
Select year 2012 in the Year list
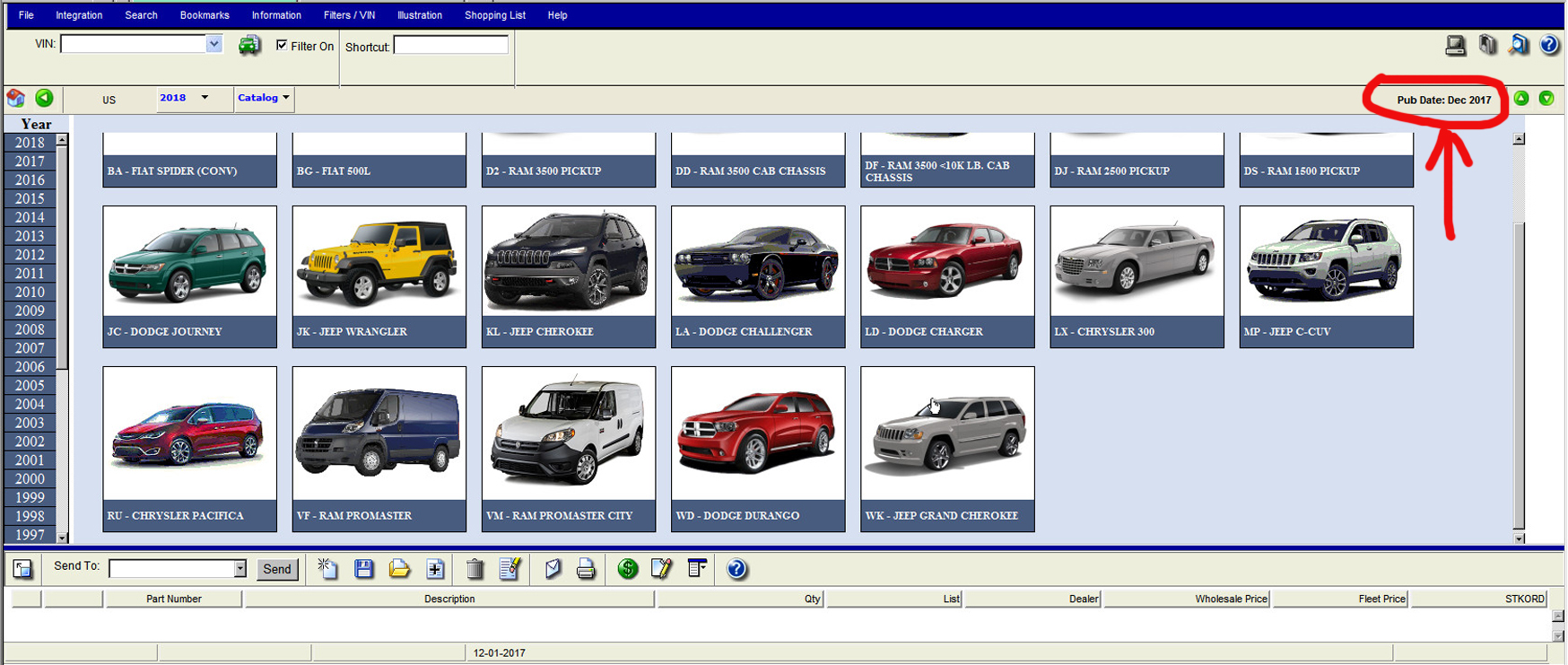pos(30,255)
